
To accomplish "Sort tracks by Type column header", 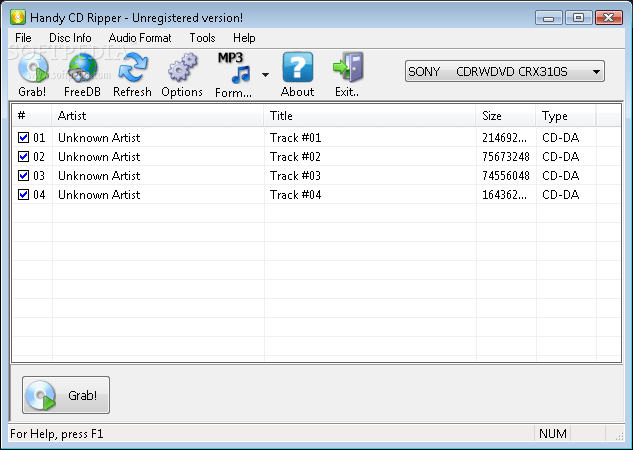I will [566, 116].
